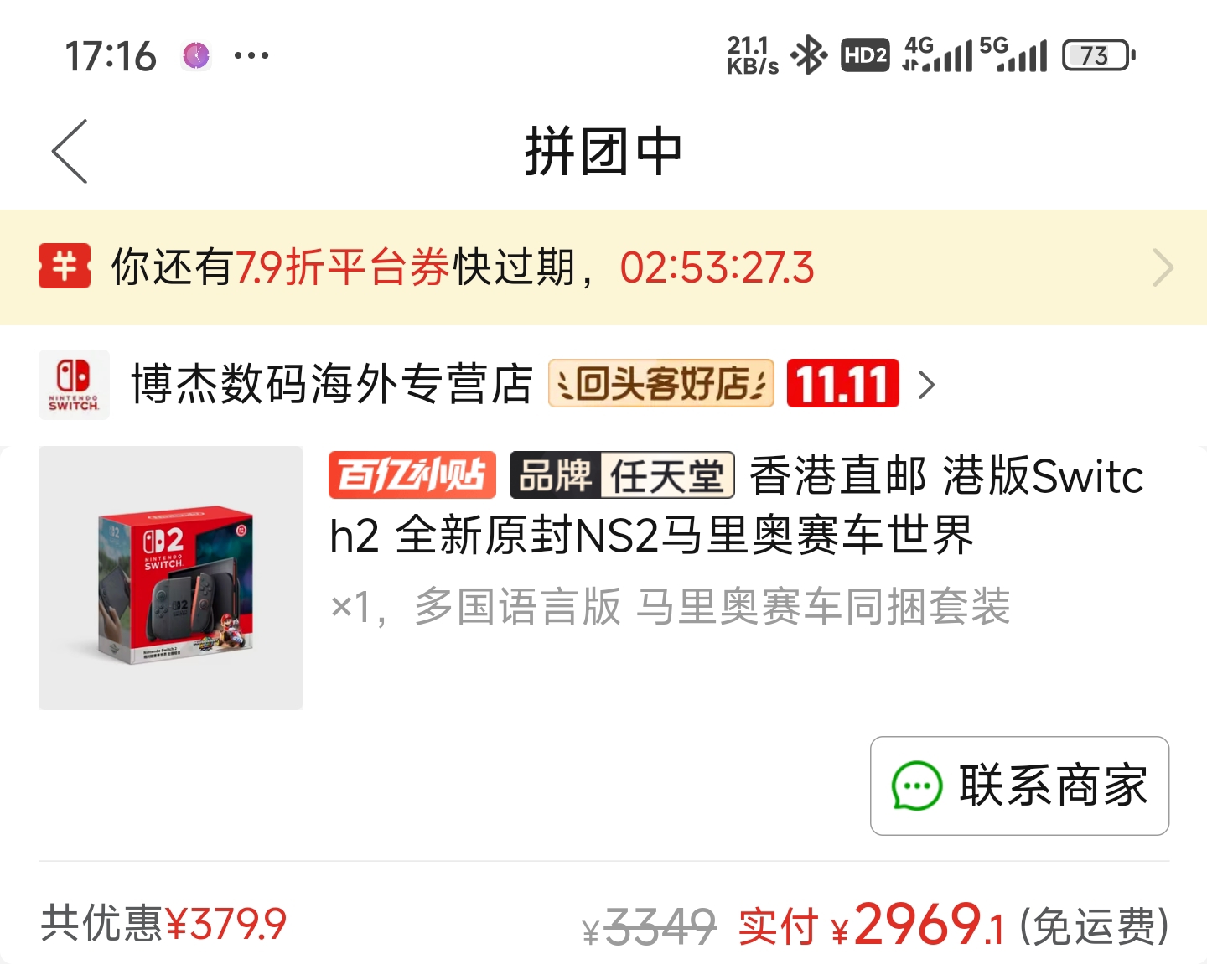Tap the 回头客好店 store badge
This screenshot has width=1207, height=980.
[660, 384]
